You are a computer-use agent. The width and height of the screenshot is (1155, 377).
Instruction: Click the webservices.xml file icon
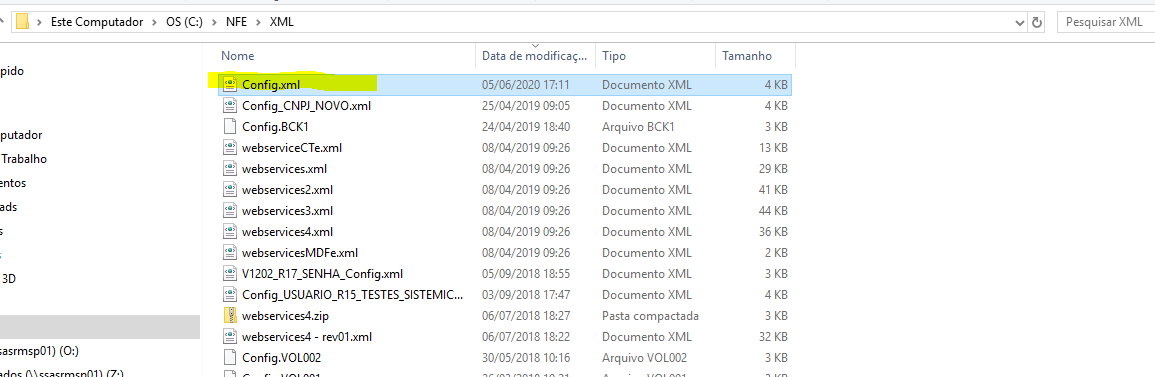tap(229, 169)
